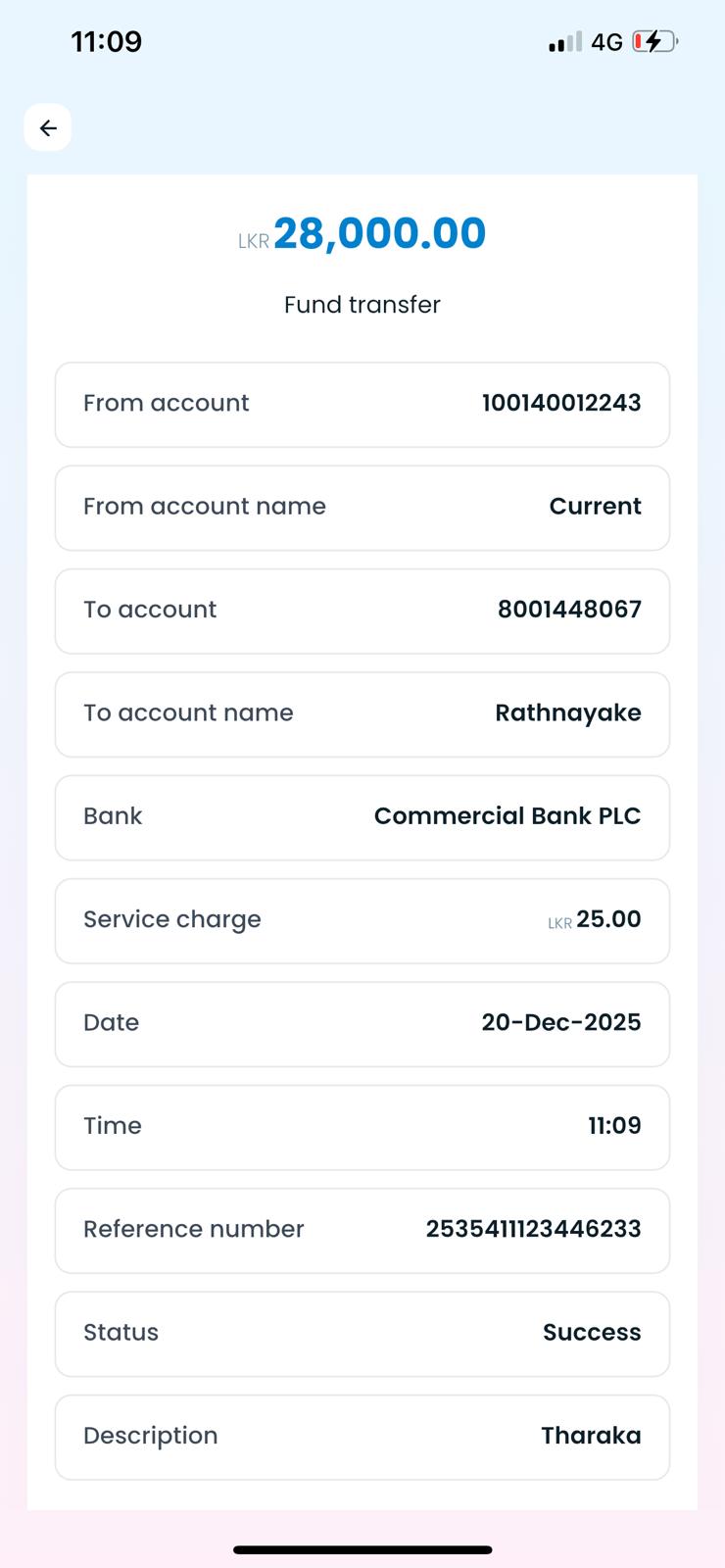Tap the status bar clock showing 11:09

click(x=107, y=41)
